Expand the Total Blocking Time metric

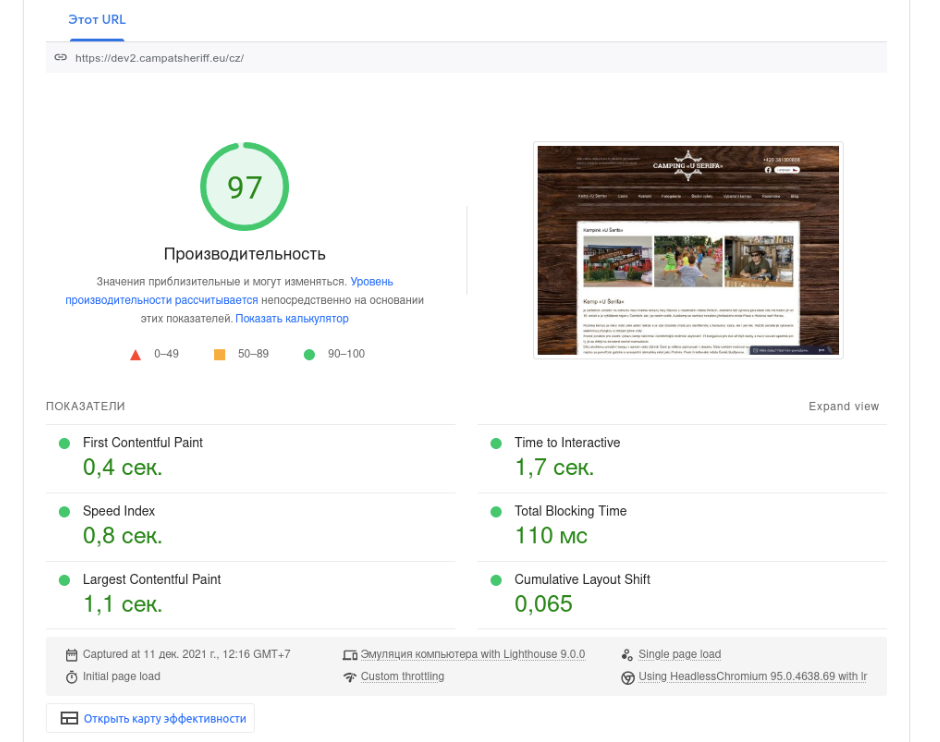click(570, 511)
